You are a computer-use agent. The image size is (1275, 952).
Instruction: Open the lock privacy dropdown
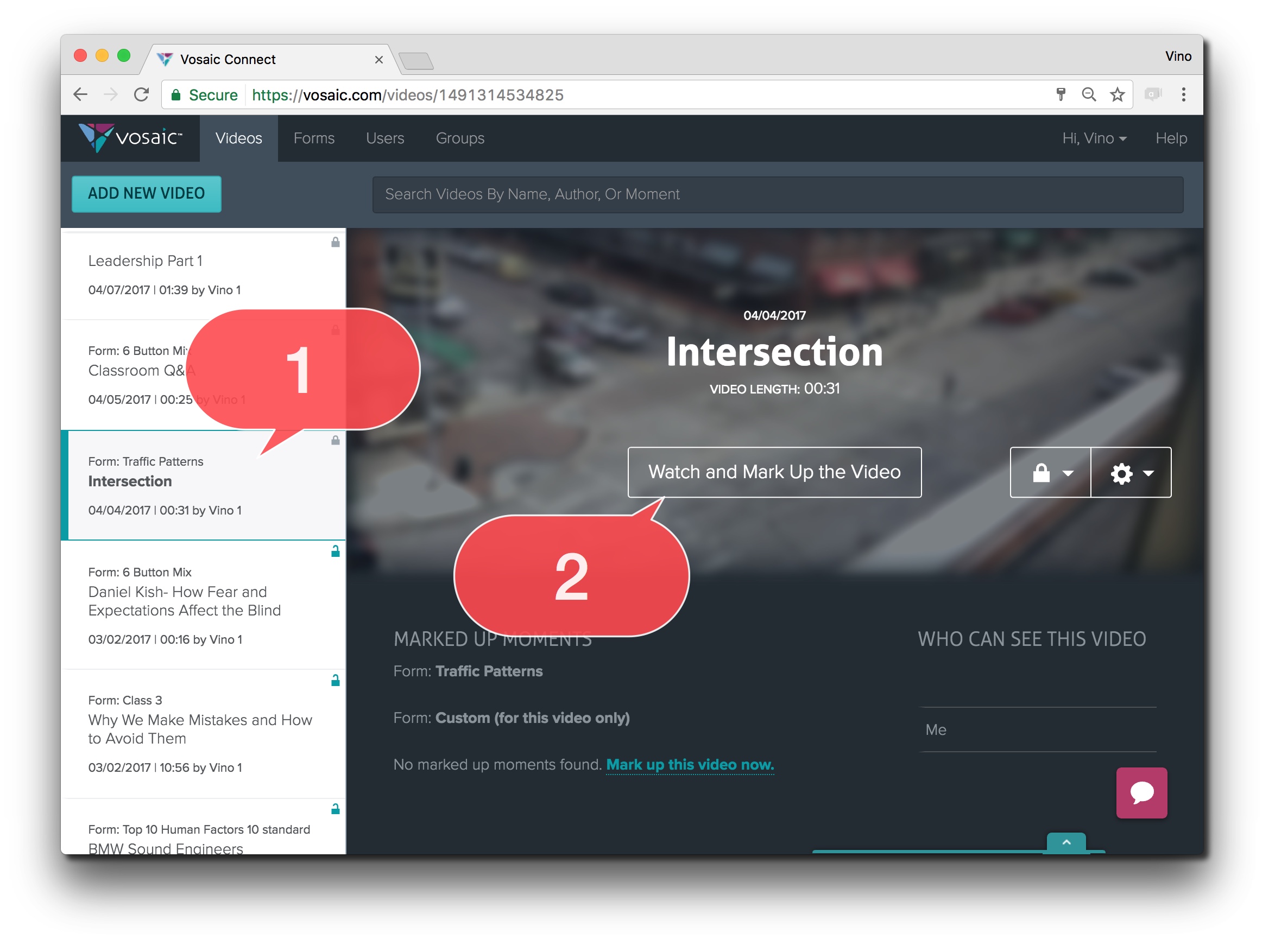(1050, 473)
